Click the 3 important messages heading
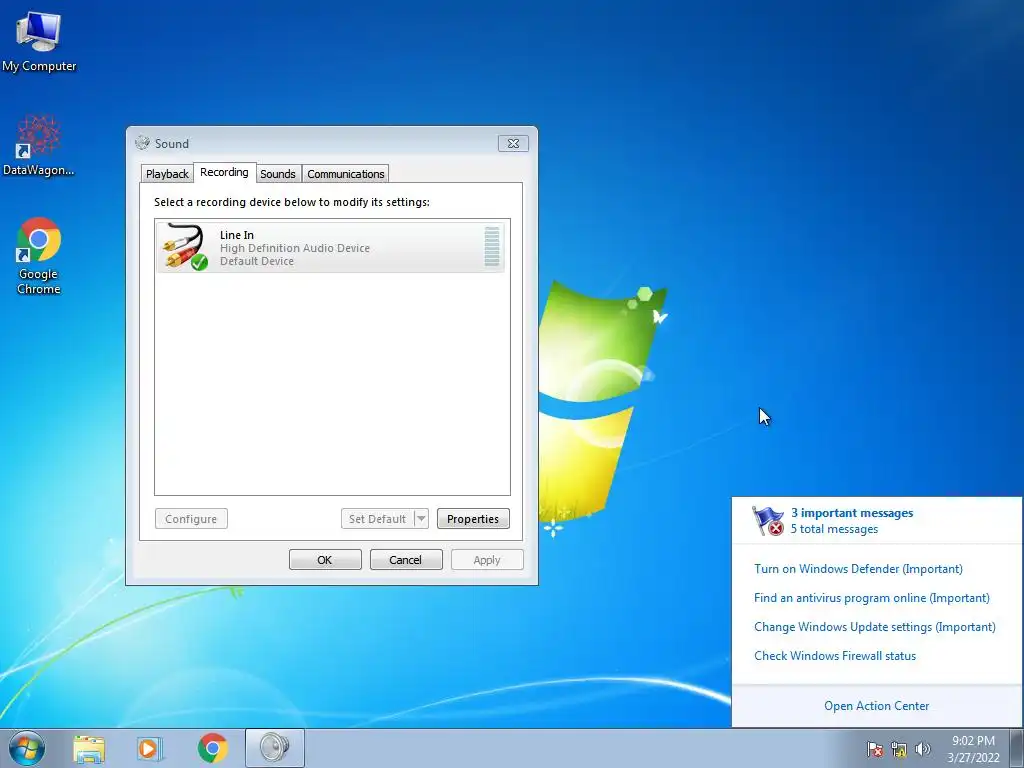 point(852,513)
